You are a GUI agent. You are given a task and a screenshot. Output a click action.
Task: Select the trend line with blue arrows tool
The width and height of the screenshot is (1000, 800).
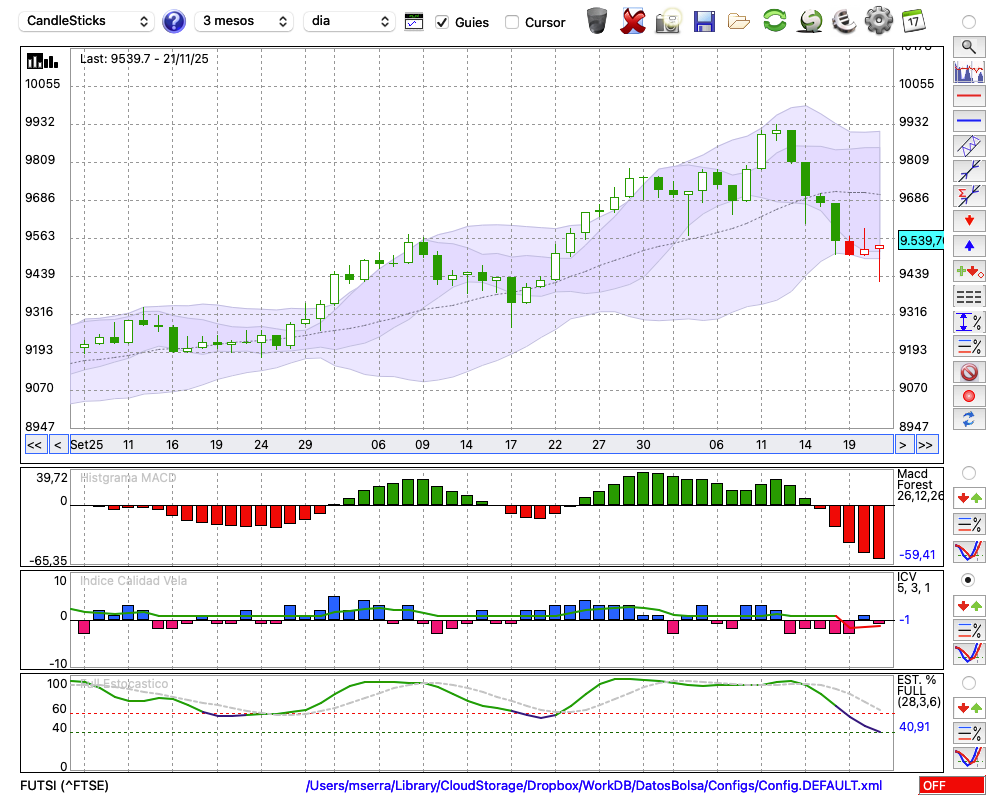click(x=969, y=170)
